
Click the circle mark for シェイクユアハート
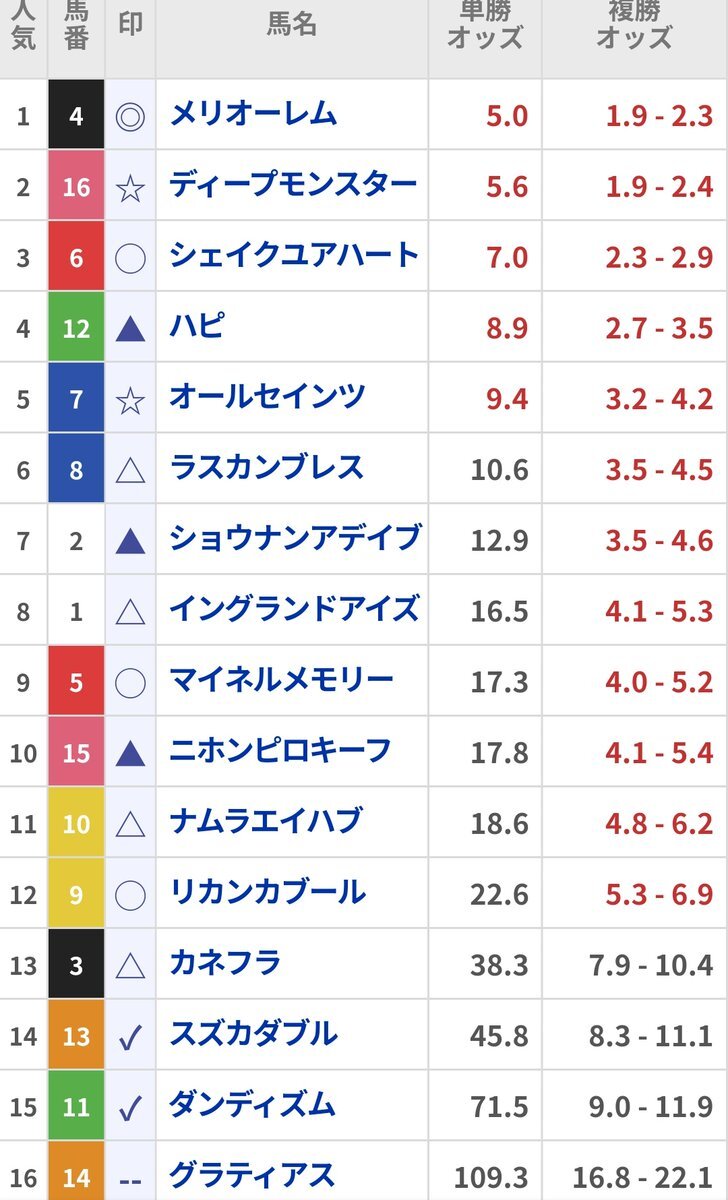click(x=130, y=258)
